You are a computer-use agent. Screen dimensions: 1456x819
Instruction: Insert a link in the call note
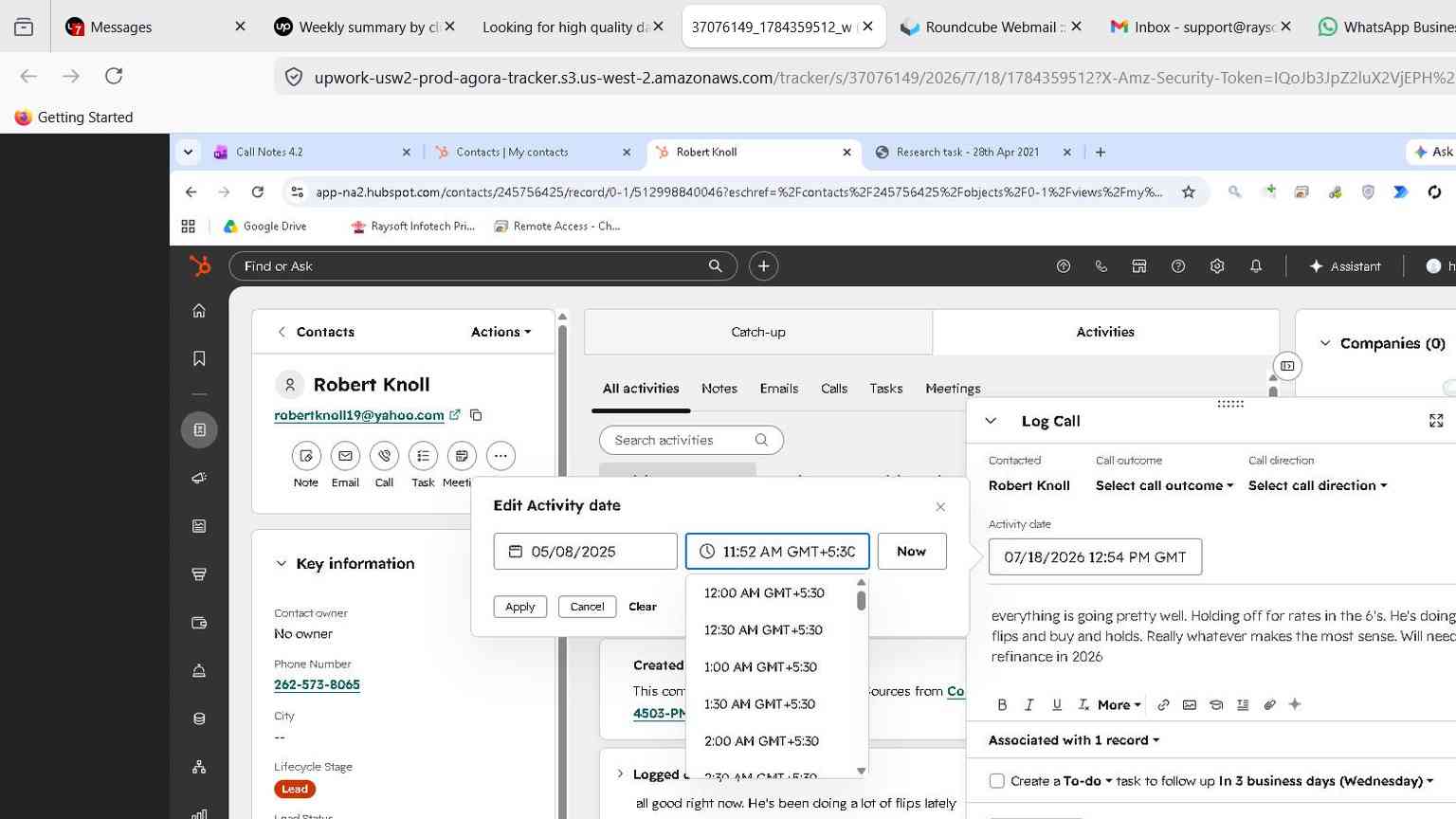tap(1163, 704)
